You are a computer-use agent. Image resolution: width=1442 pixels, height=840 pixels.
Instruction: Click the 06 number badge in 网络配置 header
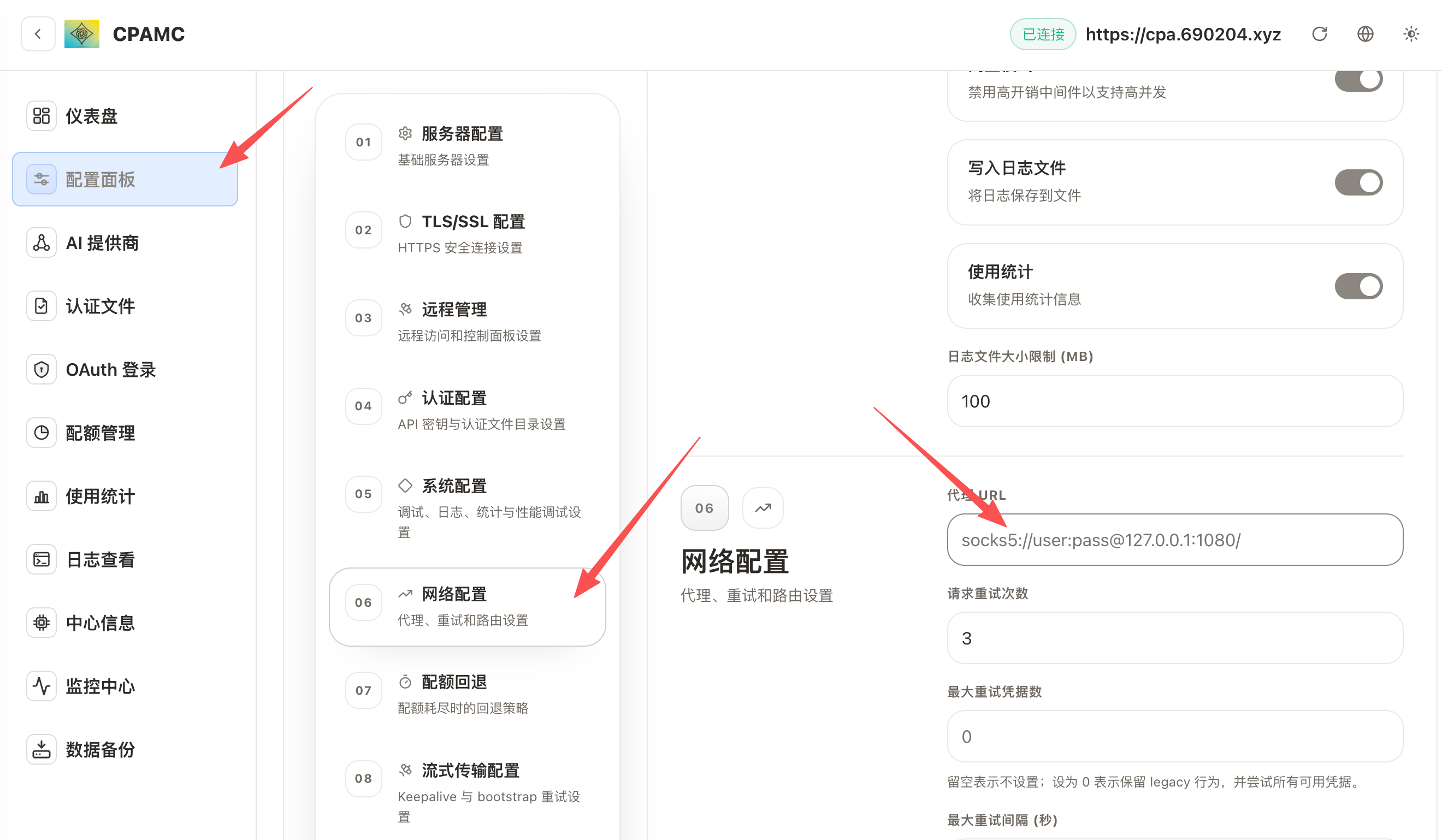point(705,508)
